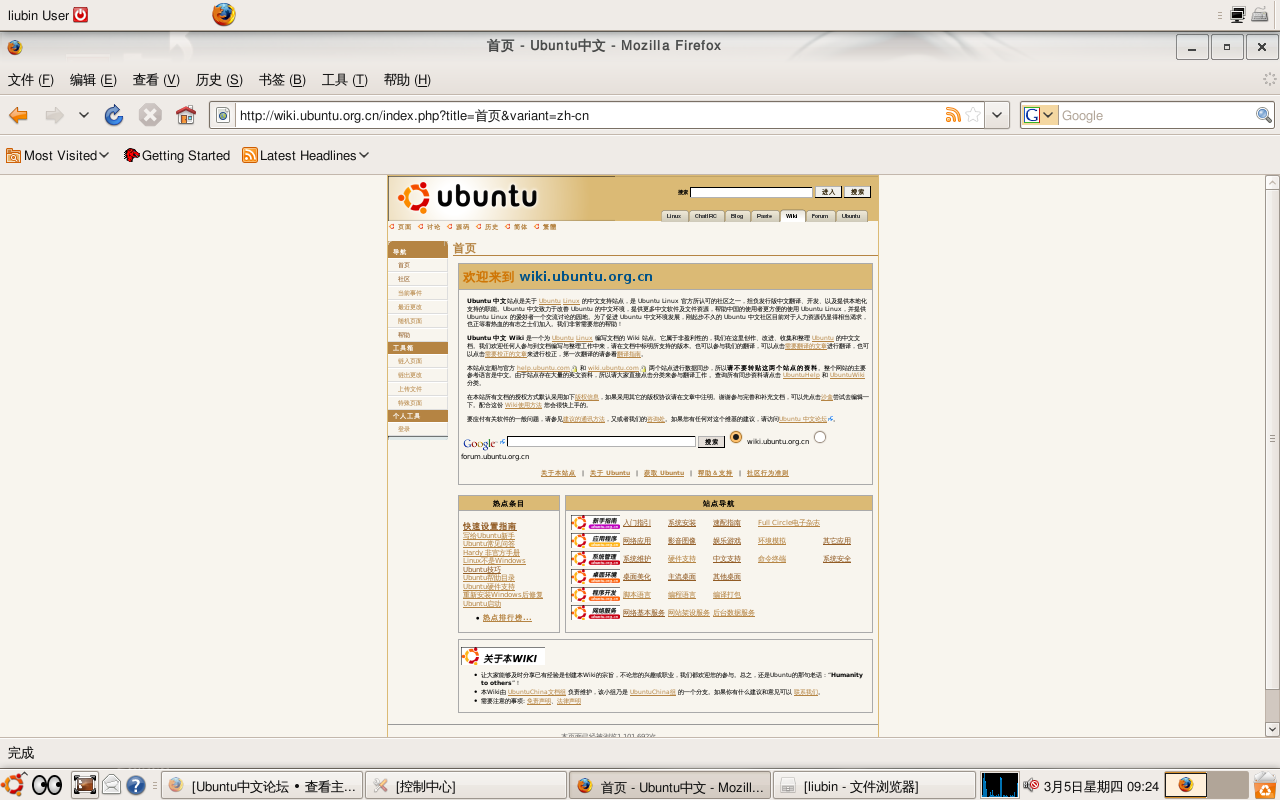Switch to the Forum tab on the page
1280x800 pixels.
(820, 216)
